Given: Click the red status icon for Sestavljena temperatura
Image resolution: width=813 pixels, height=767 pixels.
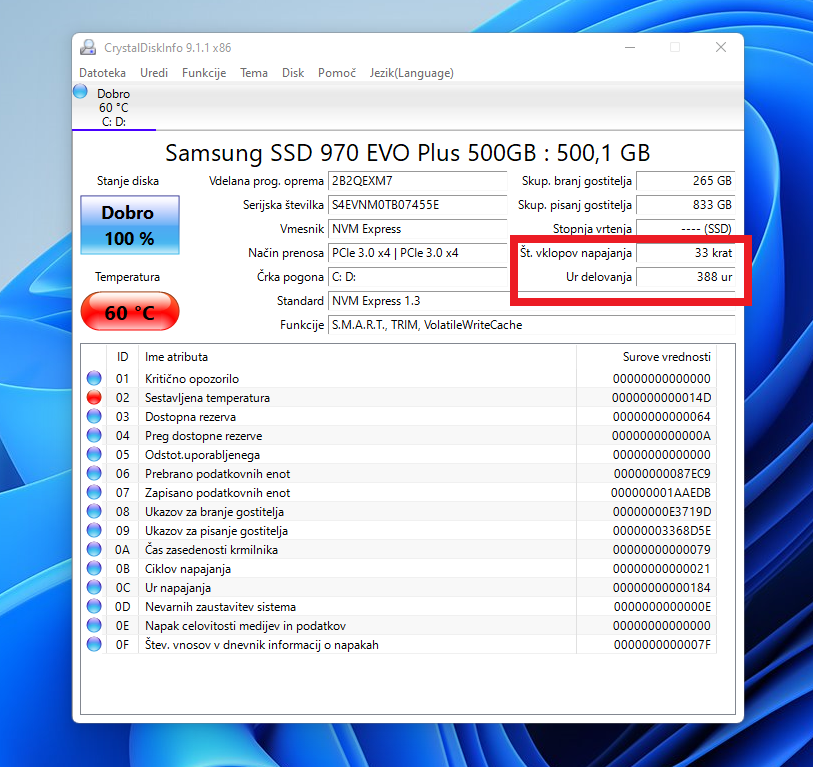Looking at the screenshot, I should point(94,397).
